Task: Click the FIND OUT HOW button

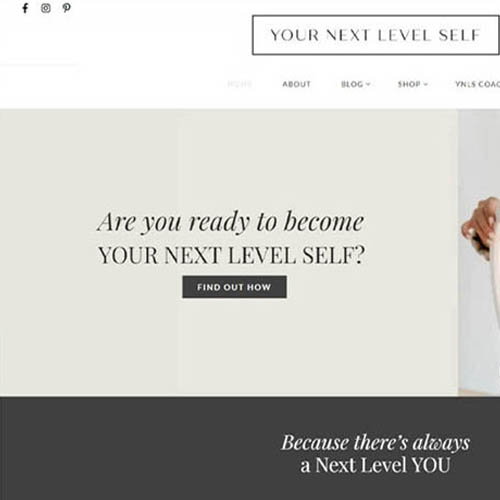Action: pyautogui.click(x=234, y=287)
